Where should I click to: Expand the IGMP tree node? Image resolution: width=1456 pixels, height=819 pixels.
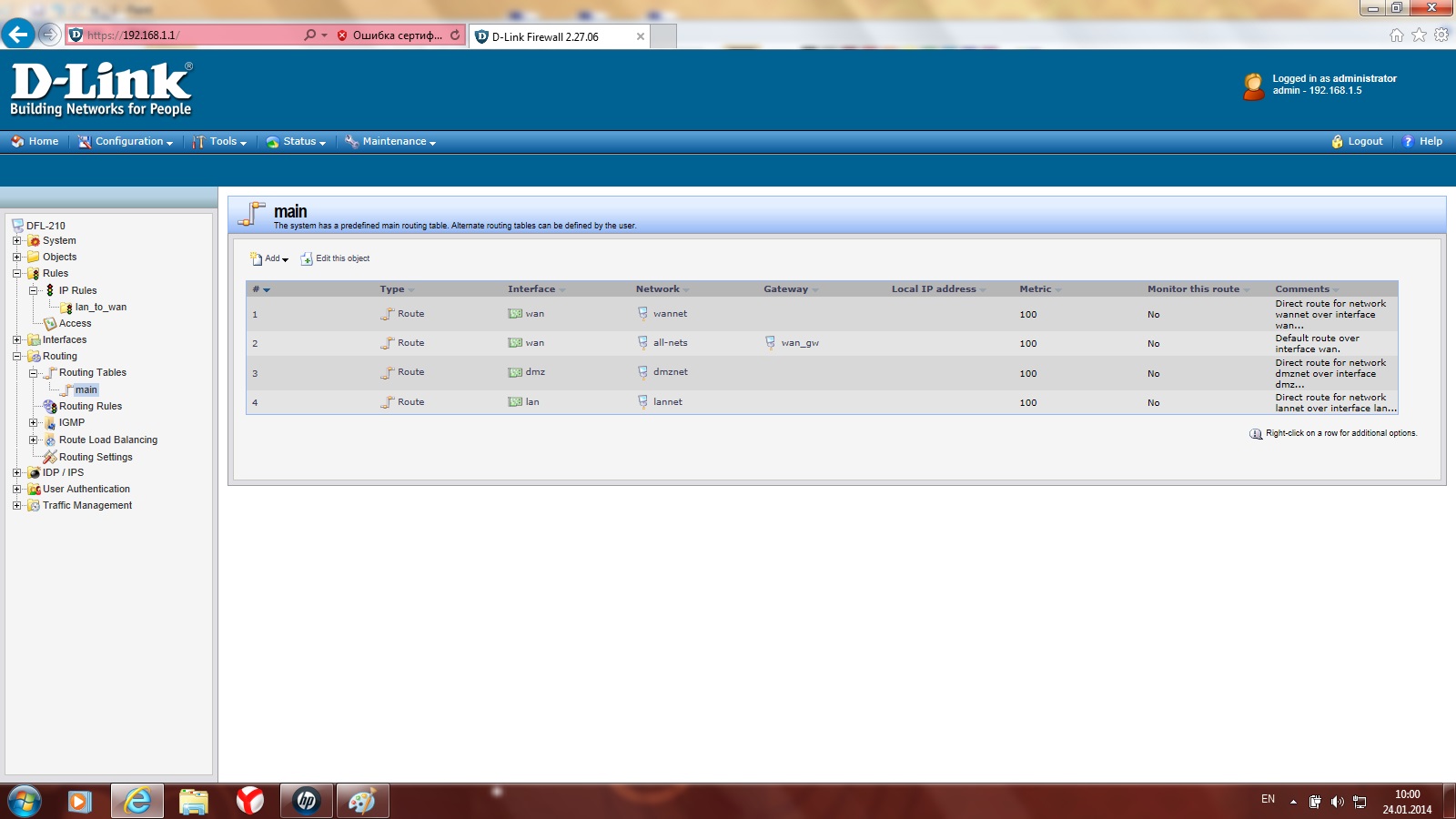click(33, 423)
